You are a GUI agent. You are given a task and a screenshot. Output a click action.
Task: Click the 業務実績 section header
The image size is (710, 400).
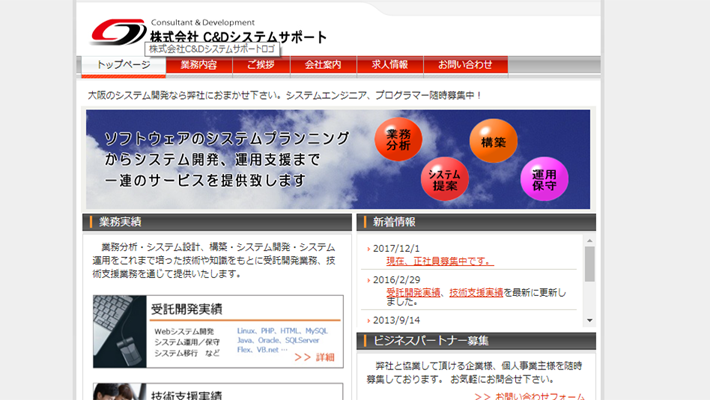pyautogui.click(x=217, y=222)
